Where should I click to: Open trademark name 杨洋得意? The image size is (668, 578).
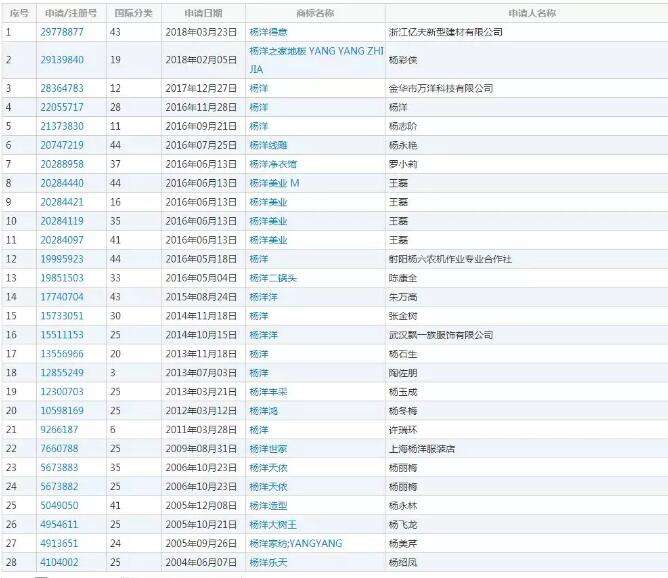(x=268, y=32)
